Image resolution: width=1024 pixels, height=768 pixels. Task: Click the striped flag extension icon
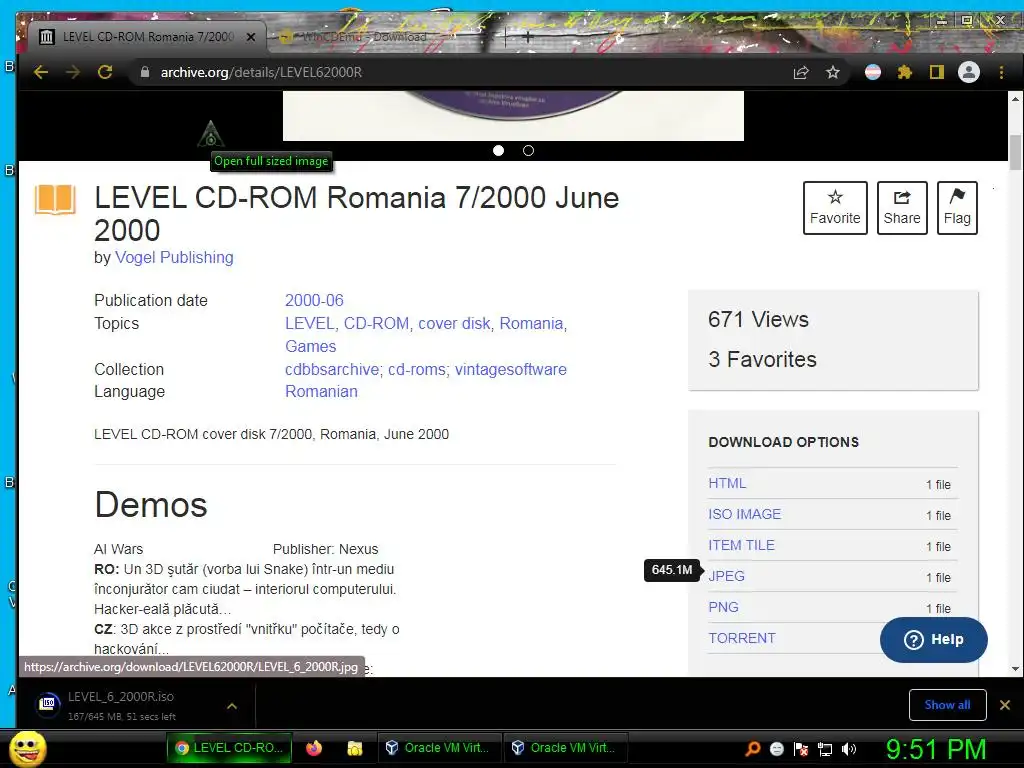click(x=872, y=72)
